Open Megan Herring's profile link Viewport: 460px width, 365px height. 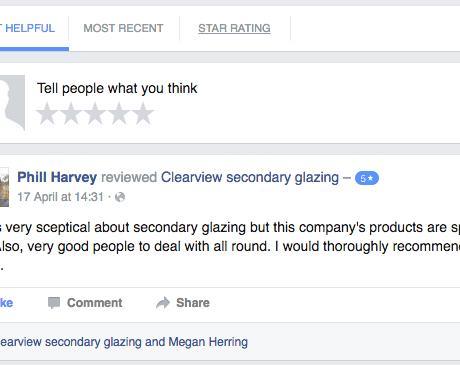[x=208, y=342]
